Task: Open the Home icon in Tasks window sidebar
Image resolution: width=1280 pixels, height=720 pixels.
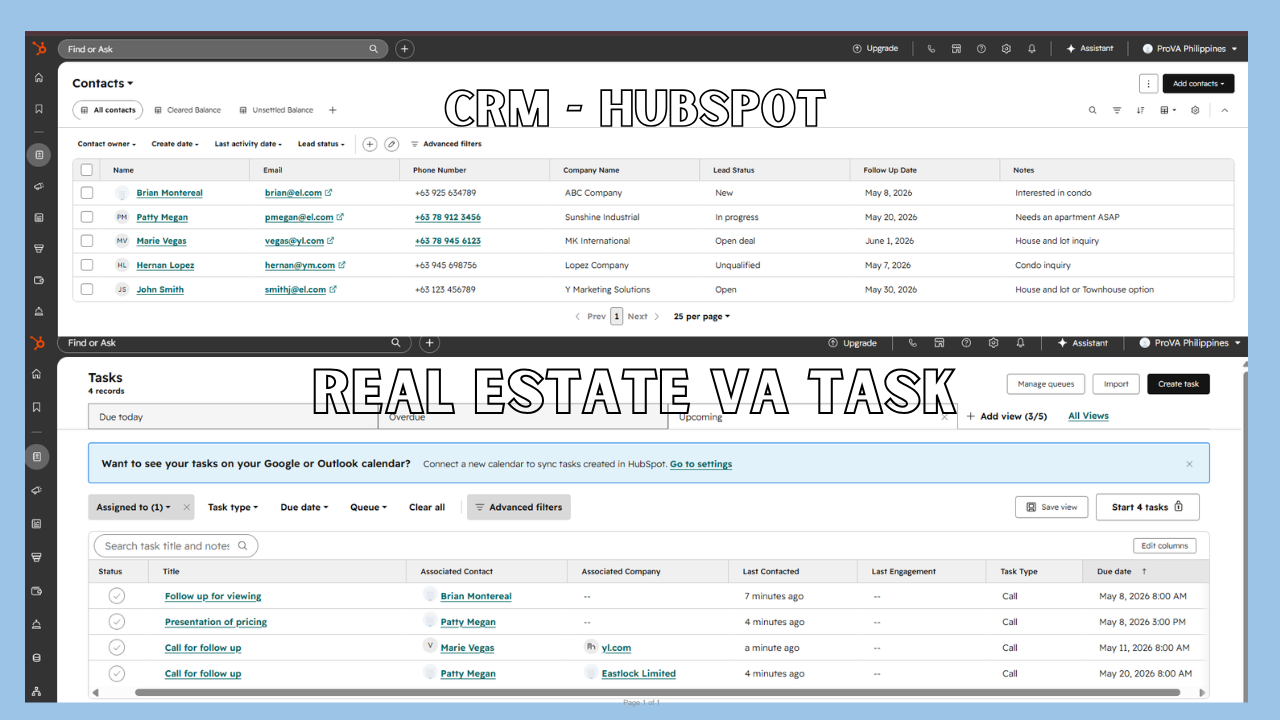Action: tap(37, 374)
